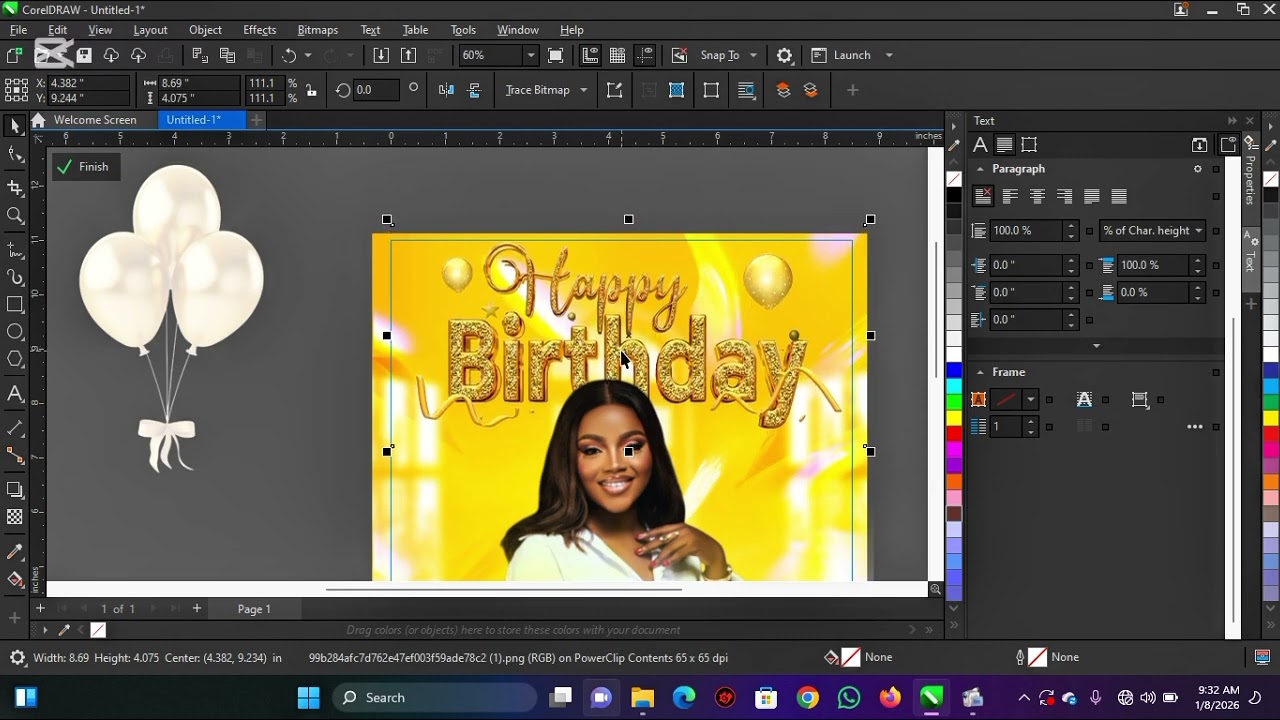Select the Transparency checkerboard tool
Image resolution: width=1280 pixels, height=720 pixels.
(15, 517)
